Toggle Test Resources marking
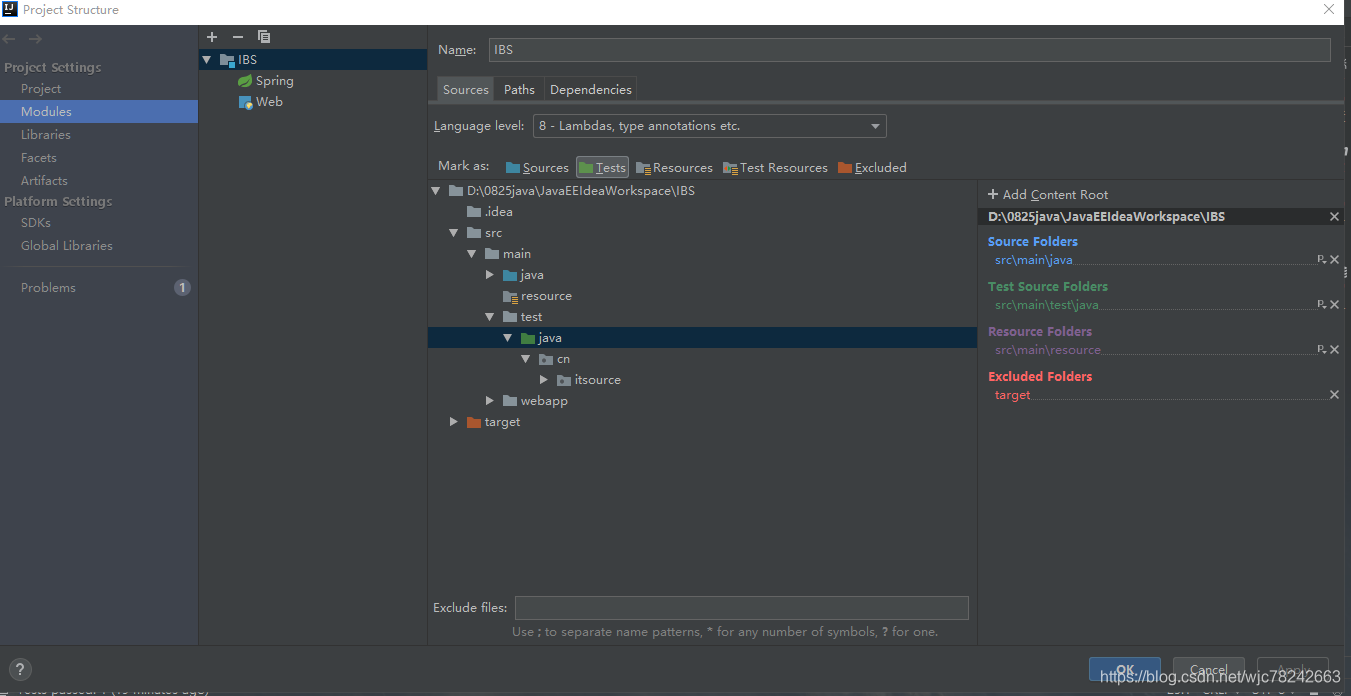1351x696 pixels. (775, 167)
